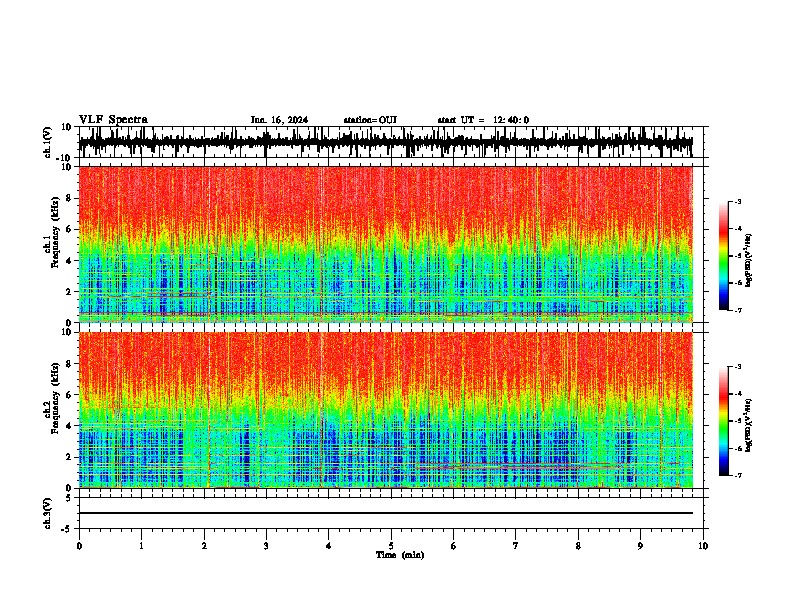Click the "8" kHz tick of ch.2 spectrogram
Image resolution: width=792 pixels, height=612 pixels.
[69, 364]
